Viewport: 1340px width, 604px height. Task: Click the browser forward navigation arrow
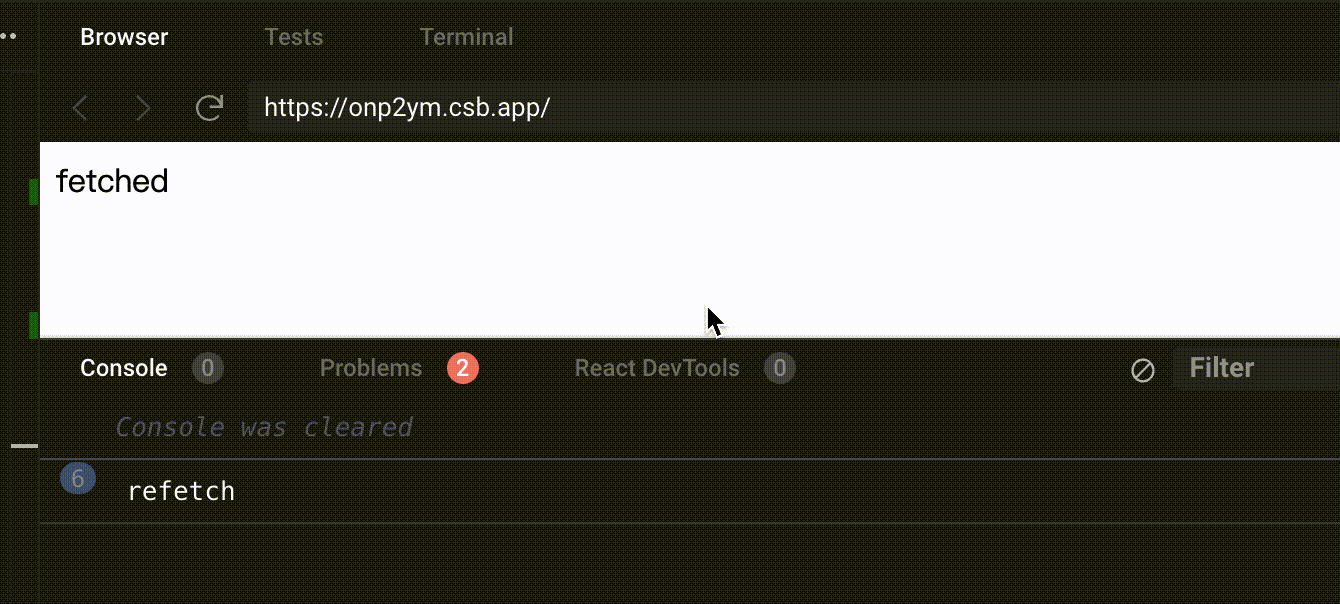[143, 107]
